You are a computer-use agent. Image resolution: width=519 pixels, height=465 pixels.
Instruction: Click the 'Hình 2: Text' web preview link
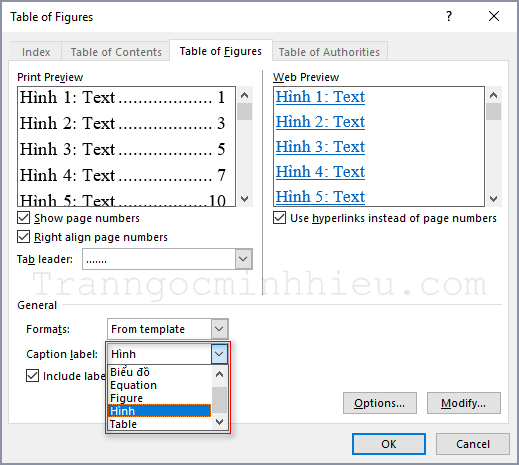click(x=320, y=122)
